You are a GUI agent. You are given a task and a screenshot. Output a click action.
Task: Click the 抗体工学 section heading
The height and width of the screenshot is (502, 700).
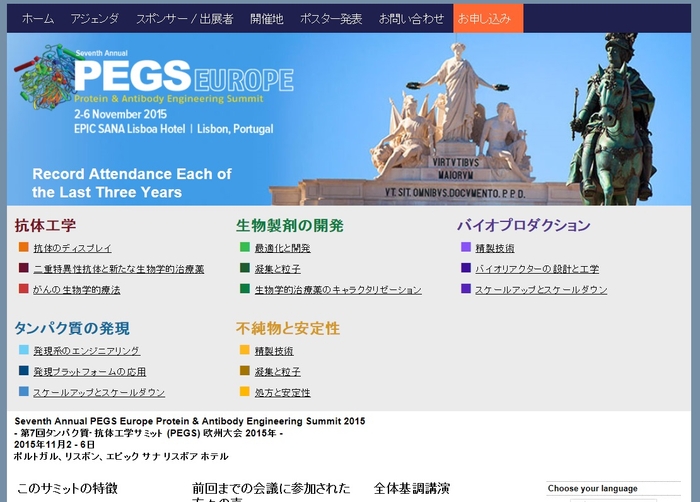point(45,226)
